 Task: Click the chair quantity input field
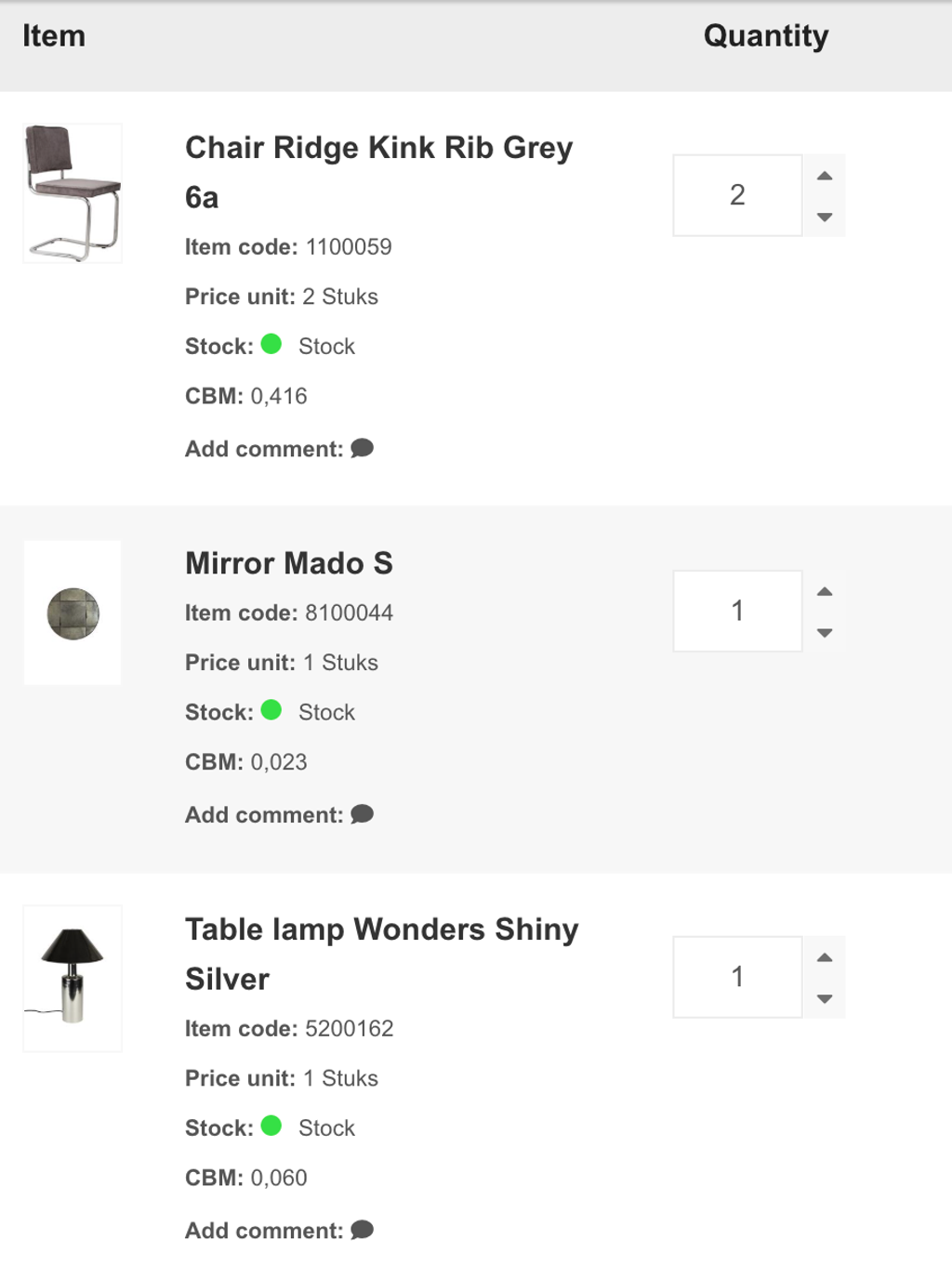tap(737, 195)
